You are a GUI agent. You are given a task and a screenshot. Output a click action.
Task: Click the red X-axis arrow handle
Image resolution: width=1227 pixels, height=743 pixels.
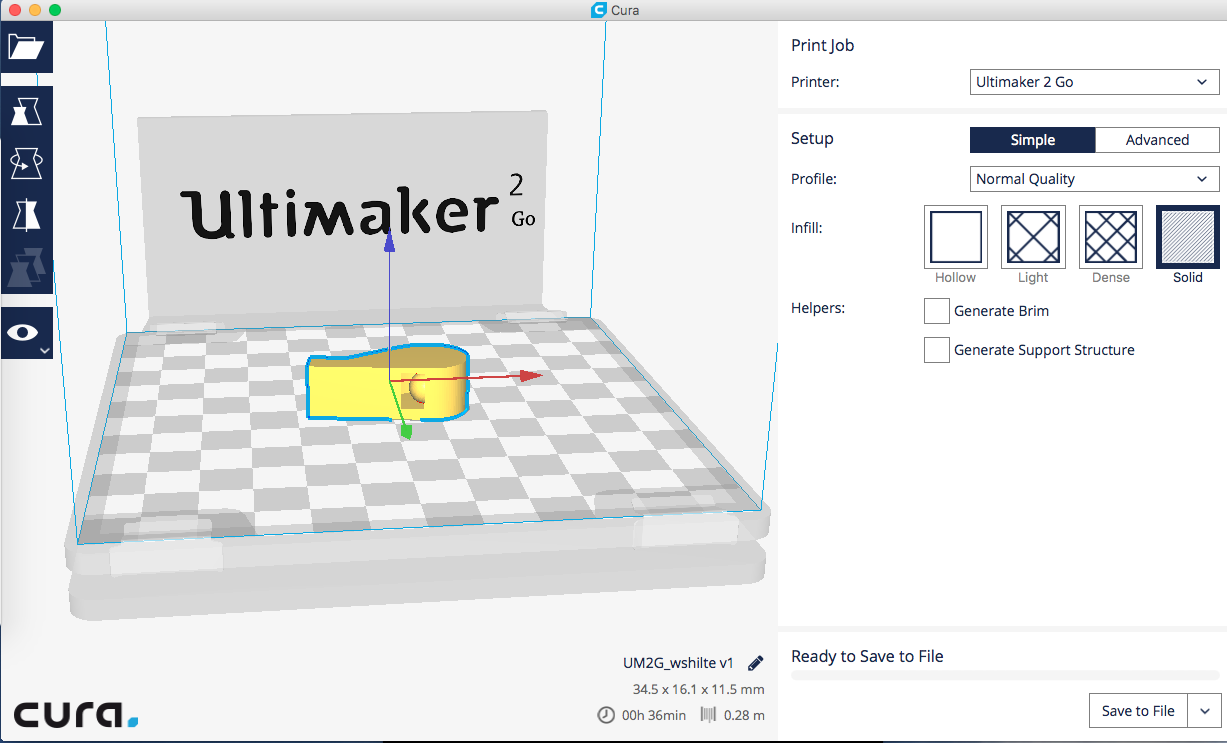[x=530, y=376]
